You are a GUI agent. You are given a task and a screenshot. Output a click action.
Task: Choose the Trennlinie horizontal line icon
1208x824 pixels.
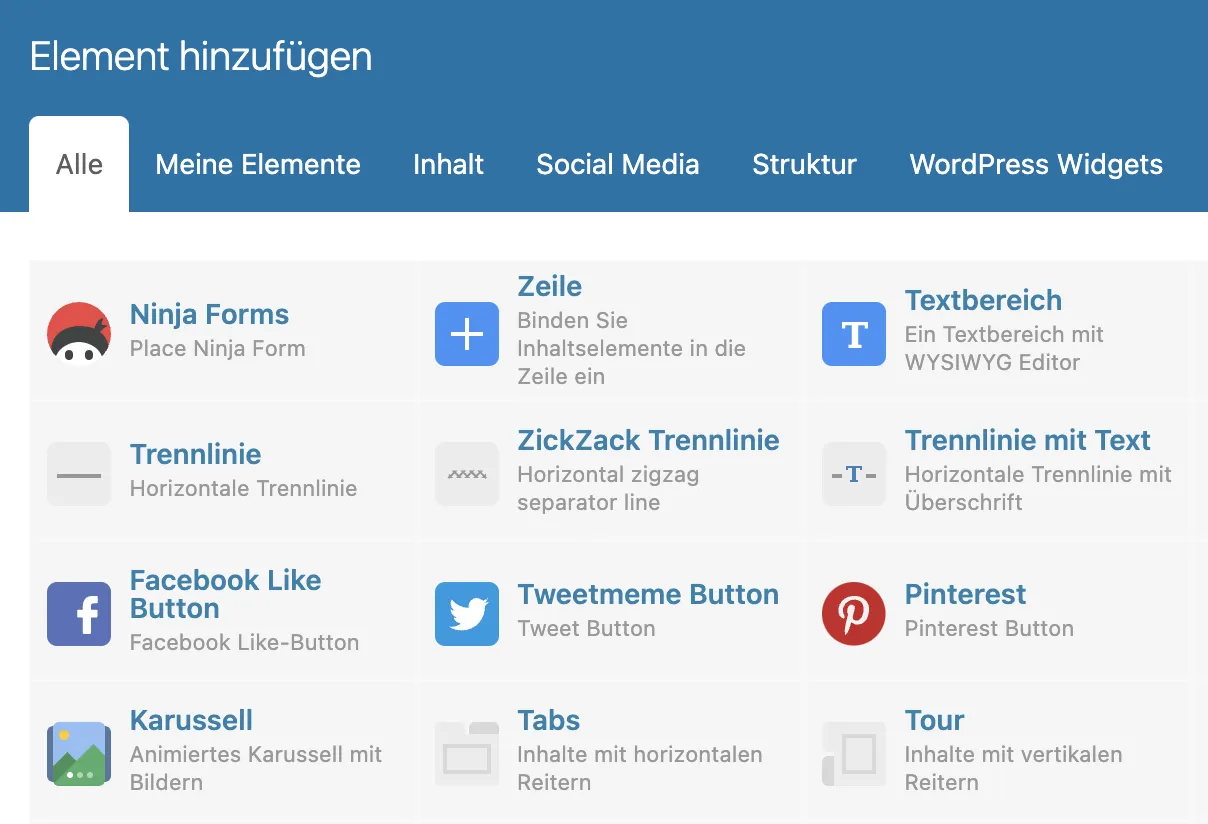click(79, 474)
